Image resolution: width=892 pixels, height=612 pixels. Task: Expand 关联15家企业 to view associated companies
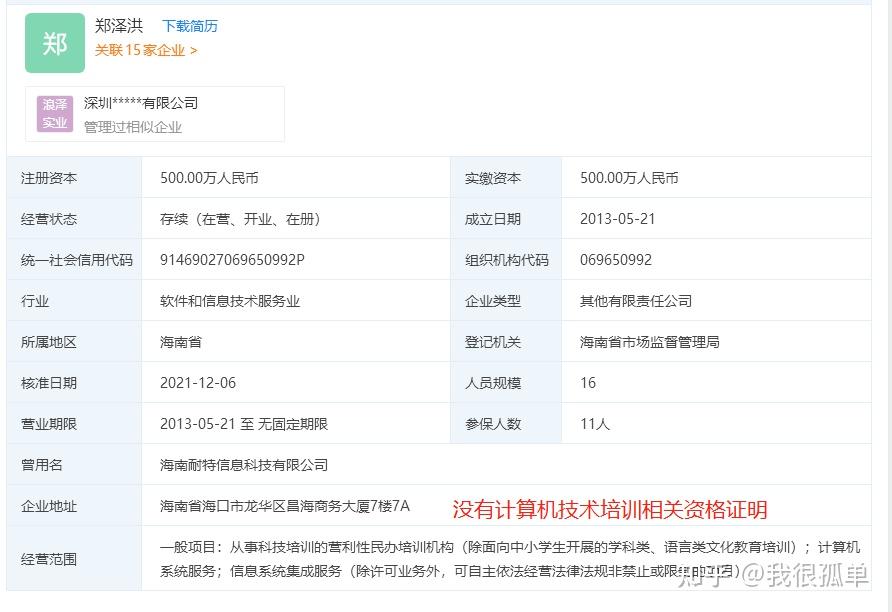click(142, 50)
